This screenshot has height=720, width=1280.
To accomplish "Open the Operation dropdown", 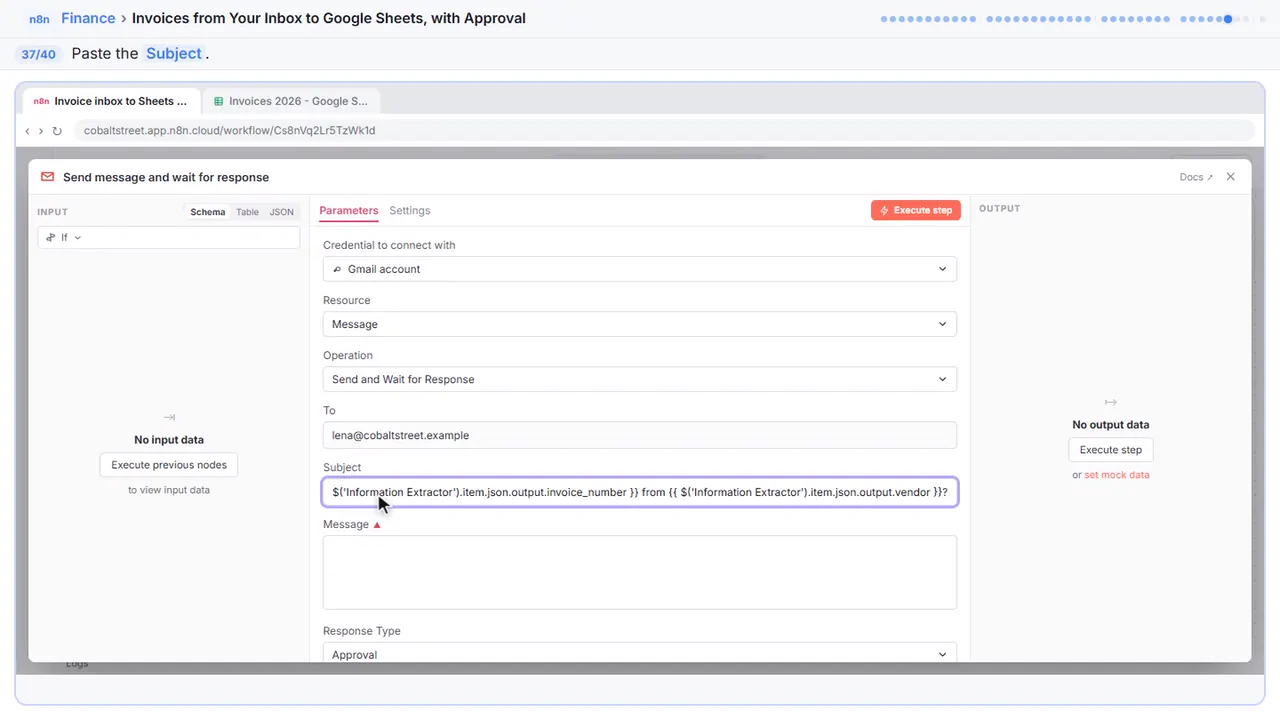I will click(640, 379).
